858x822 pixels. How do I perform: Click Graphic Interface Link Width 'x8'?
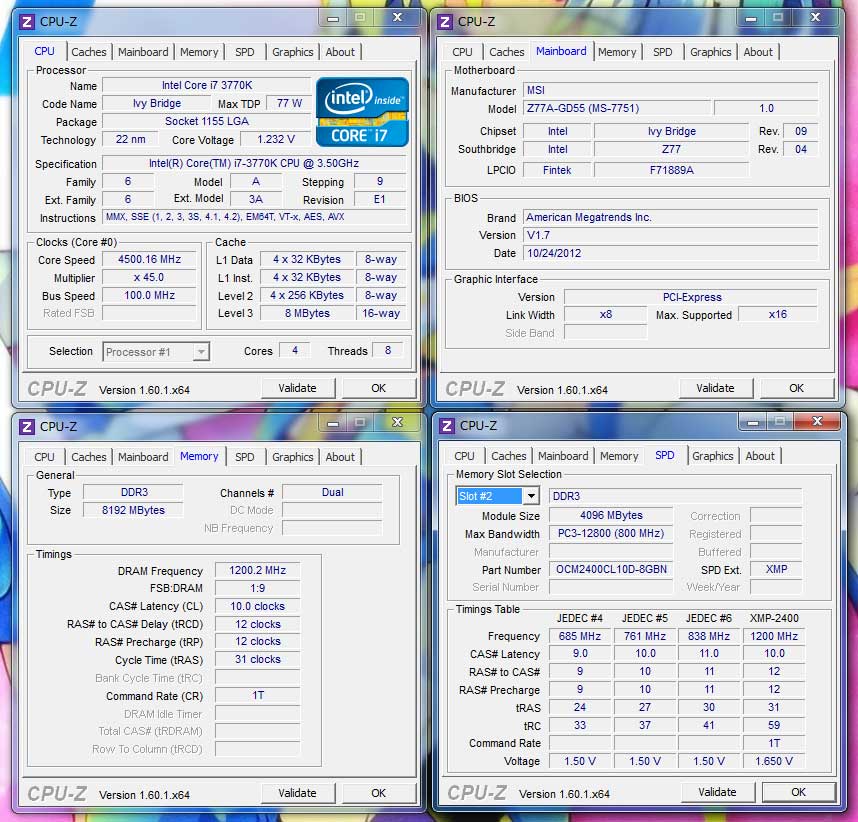point(606,315)
